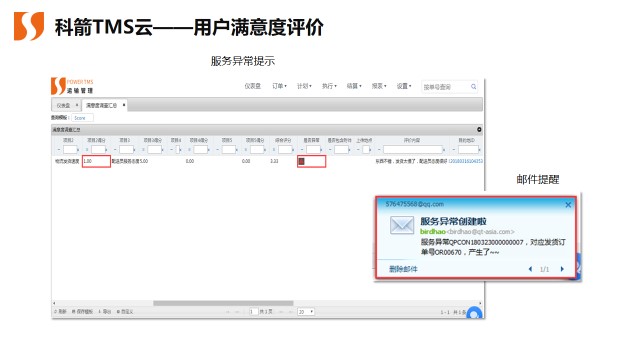Click the search magnifier icon in header
The width and height of the screenshot is (640, 360).
click(x=473, y=87)
